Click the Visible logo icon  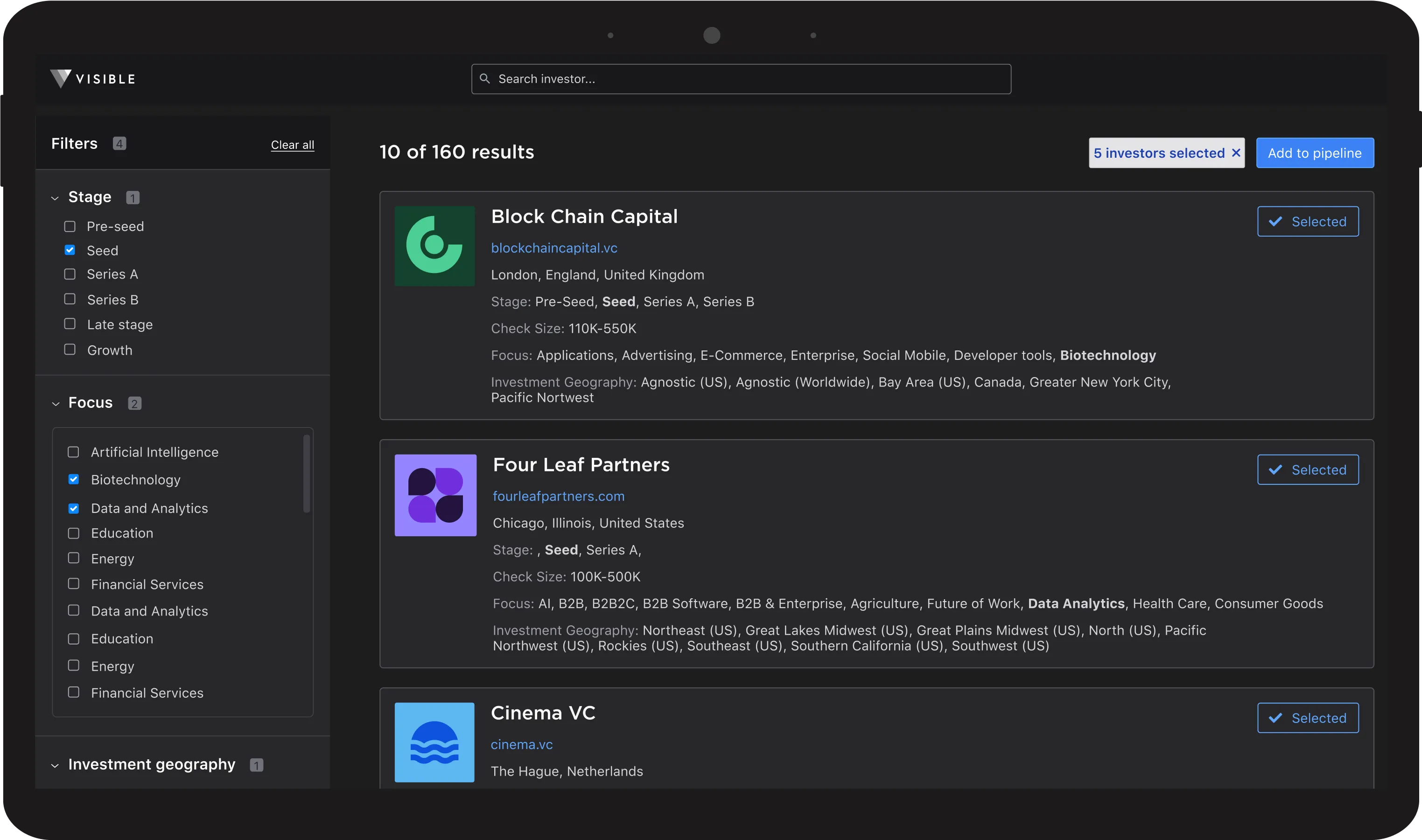(61, 78)
